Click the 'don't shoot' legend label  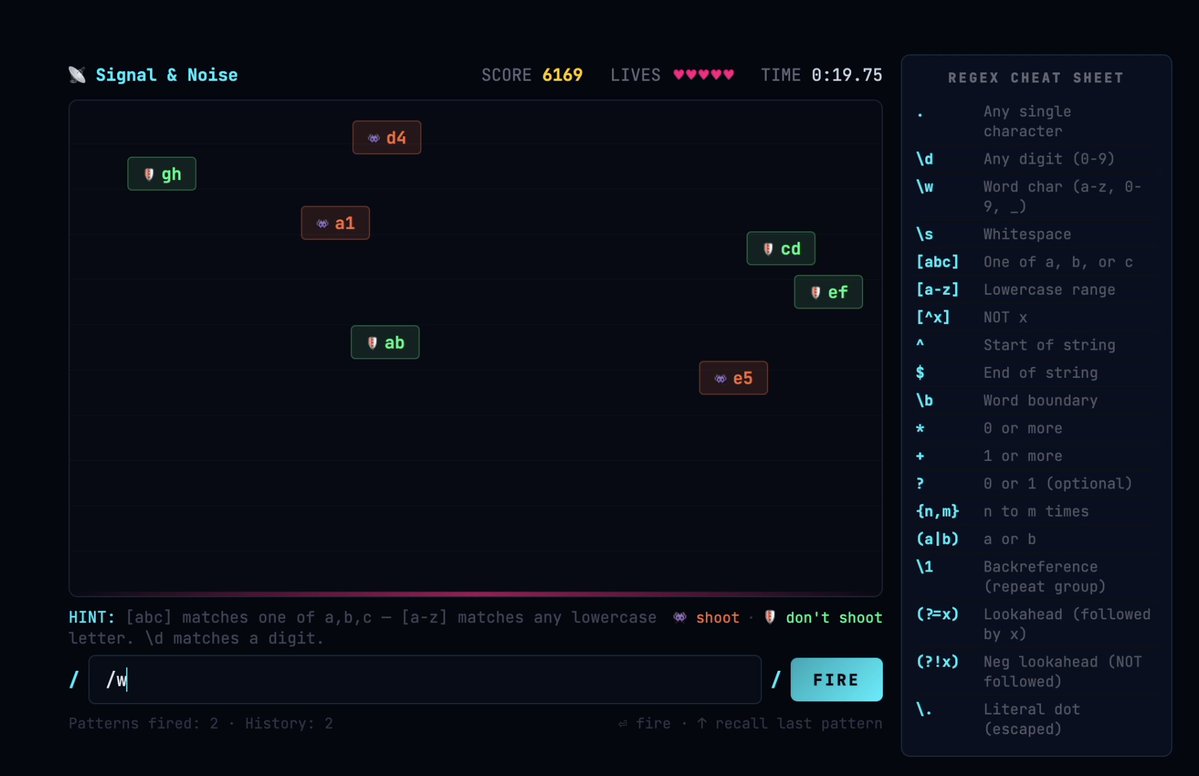pyautogui.click(x=833, y=617)
